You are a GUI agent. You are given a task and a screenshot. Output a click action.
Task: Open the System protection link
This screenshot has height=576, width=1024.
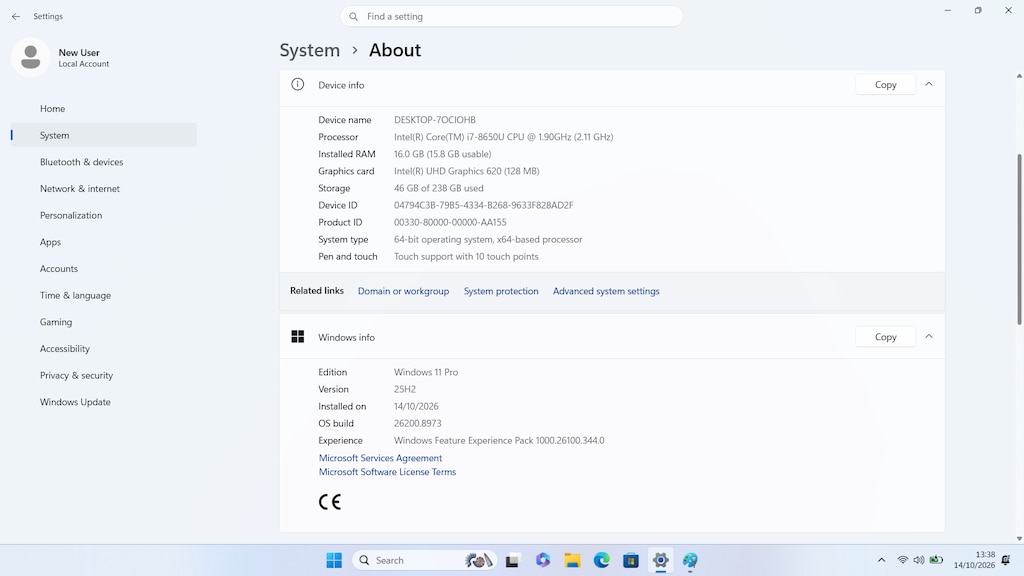(501, 291)
